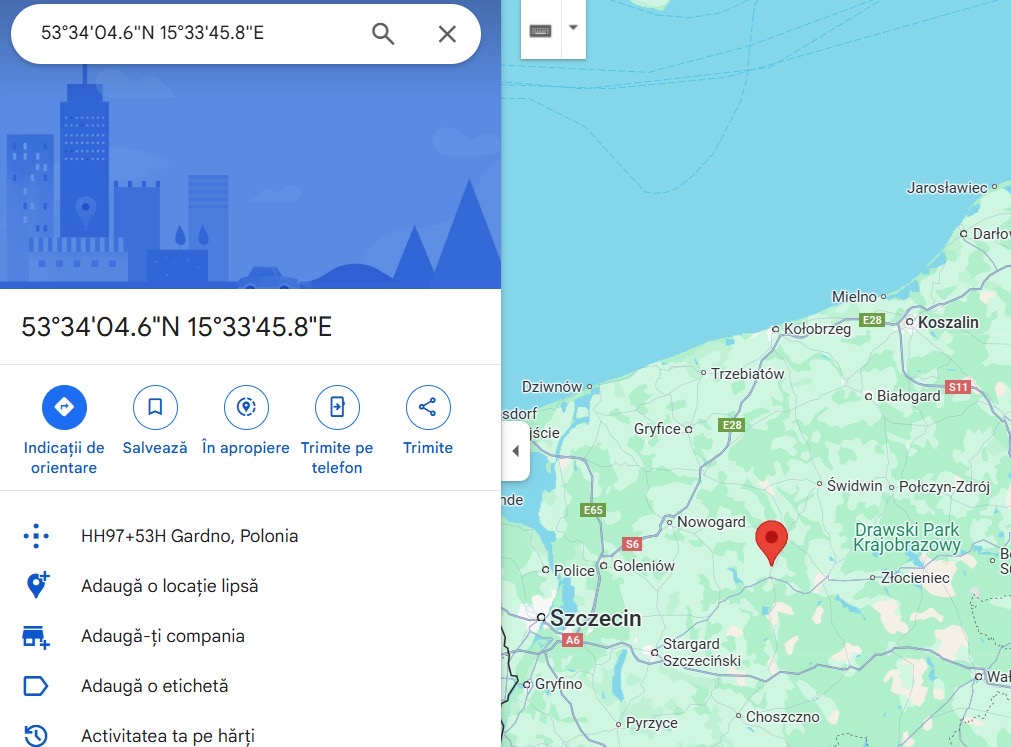1011x747 pixels.
Task: Collapse the side panel arrow
Action: click(x=516, y=451)
